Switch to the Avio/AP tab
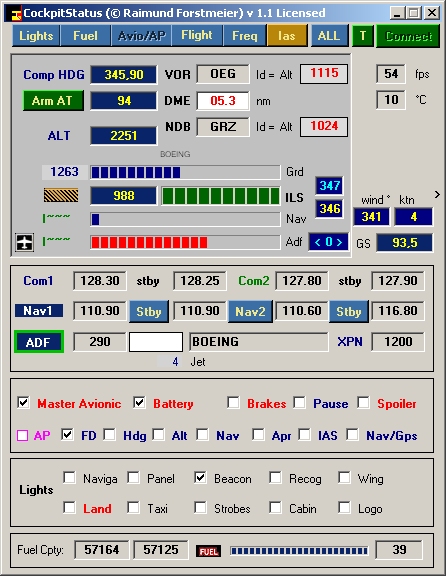The height and width of the screenshot is (576, 446). (141, 36)
